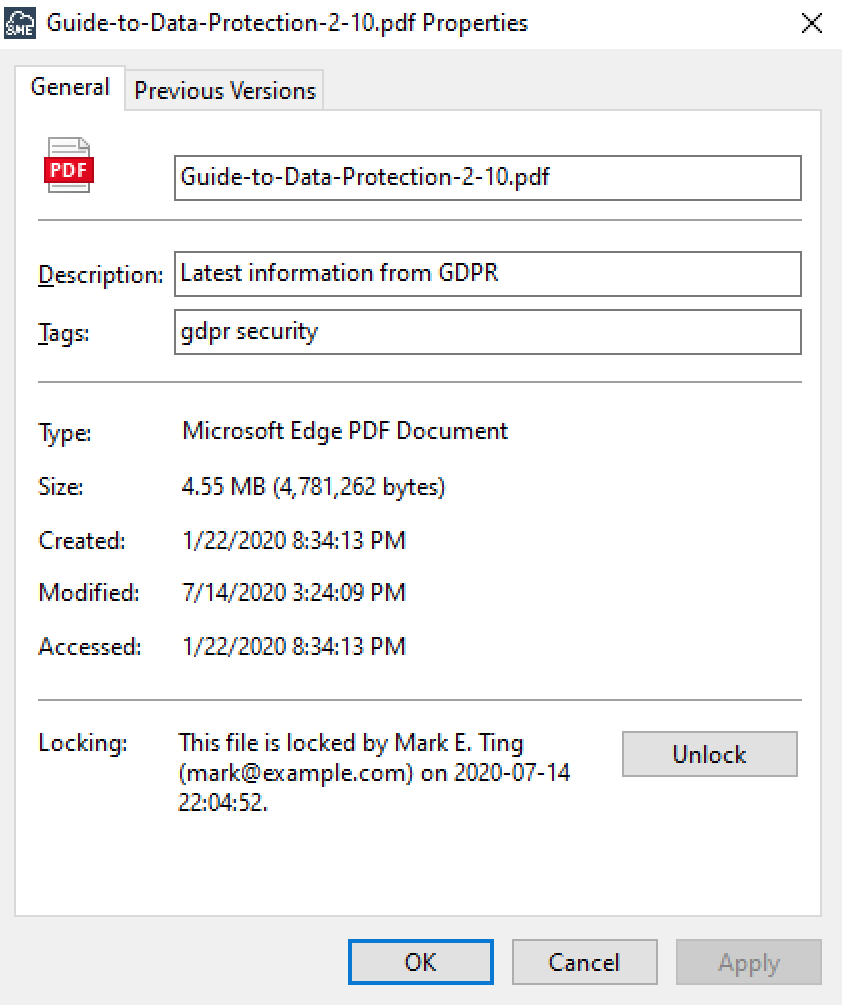
Task: Click the Tags field containing gdpr security
Action: (487, 332)
